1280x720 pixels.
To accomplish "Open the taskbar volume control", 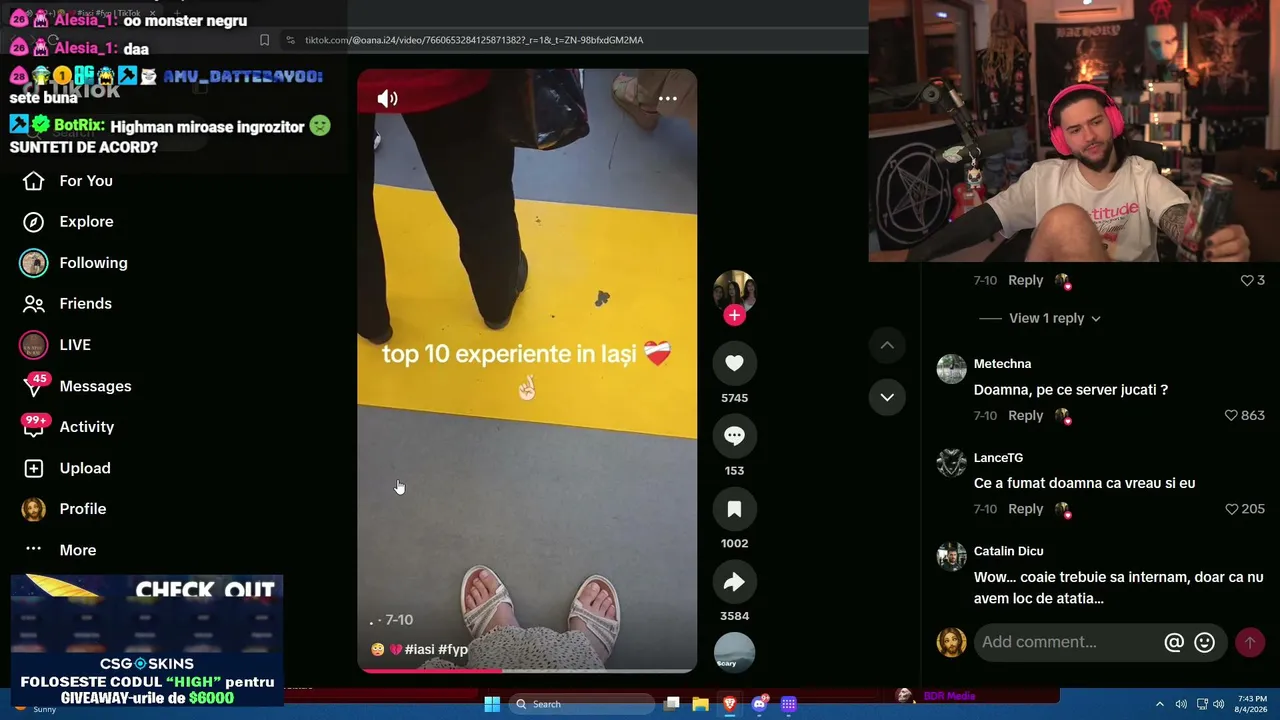I will [x=1218, y=704].
